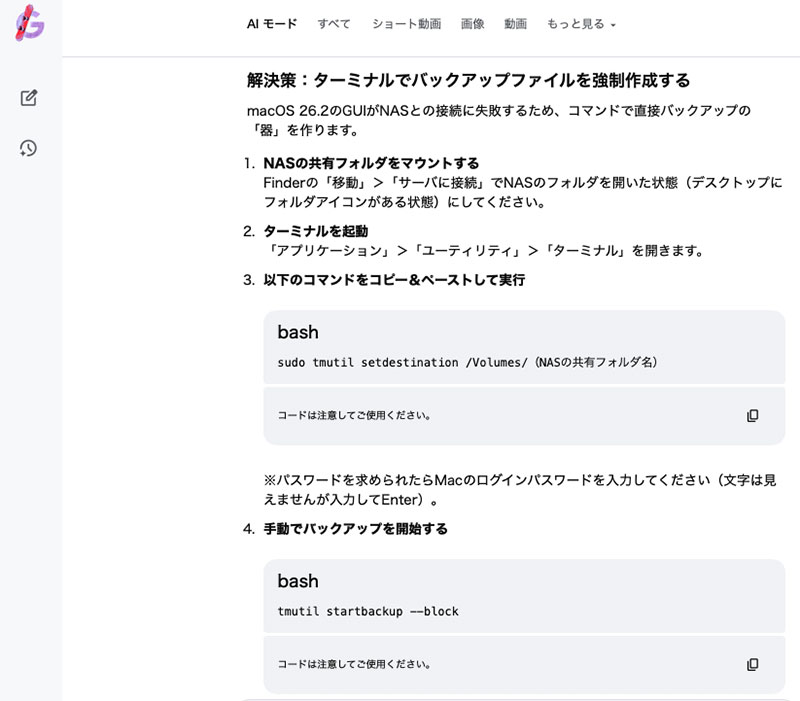Go to the 画像 search tab
The width and height of the screenshot is (800, 701).
(472, 24)
